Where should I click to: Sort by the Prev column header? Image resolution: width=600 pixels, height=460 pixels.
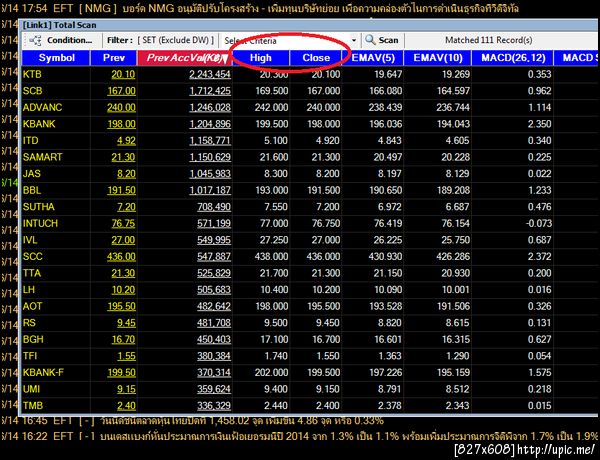[x=114, y=58]
